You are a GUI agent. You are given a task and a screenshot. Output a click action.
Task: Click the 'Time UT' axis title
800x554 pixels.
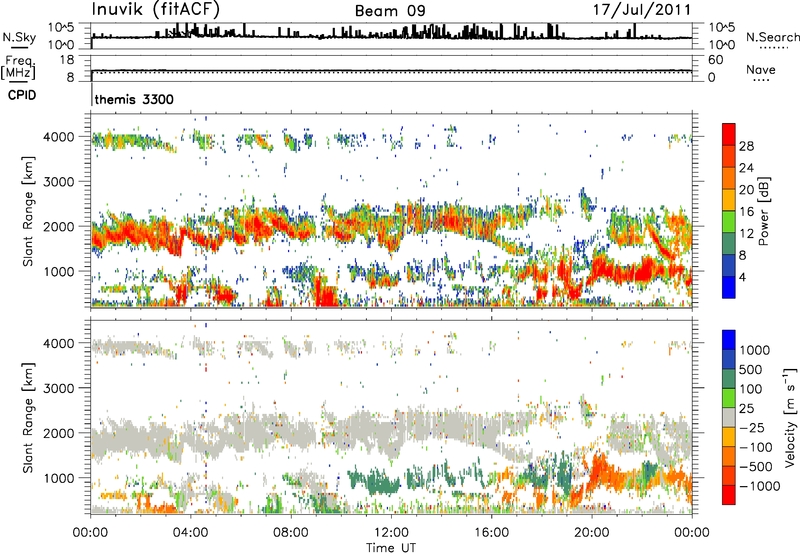click(391, 548)
